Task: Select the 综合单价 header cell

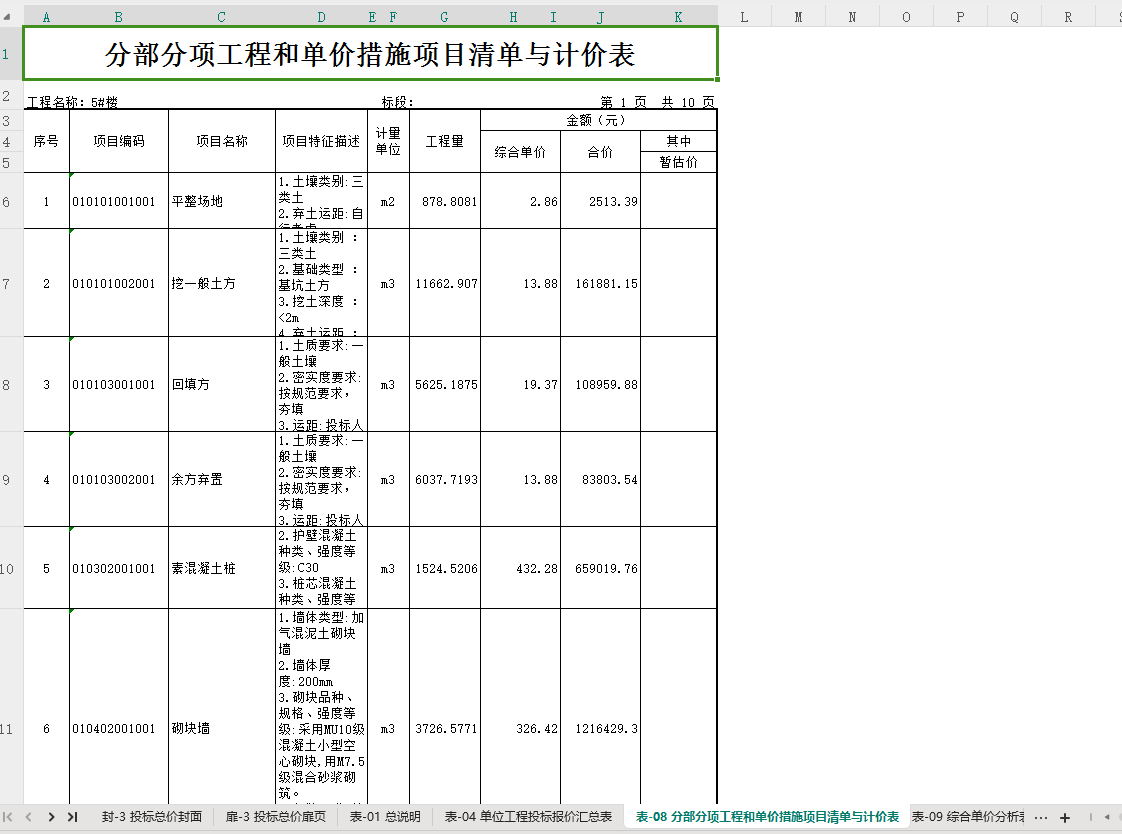Action: click(x=520, y=152)
